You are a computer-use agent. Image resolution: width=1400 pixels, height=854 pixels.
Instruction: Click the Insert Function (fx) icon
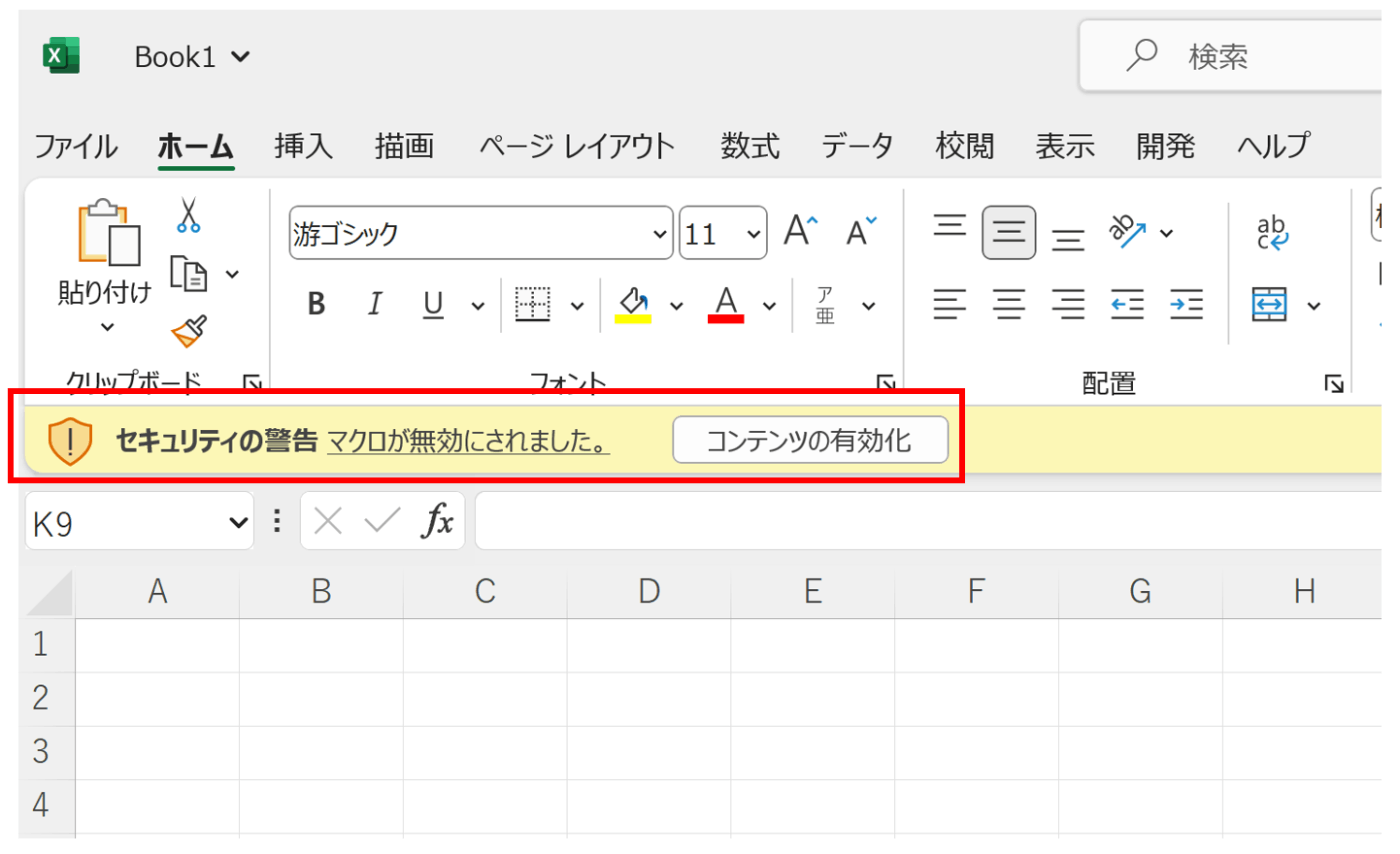[437, 520]
